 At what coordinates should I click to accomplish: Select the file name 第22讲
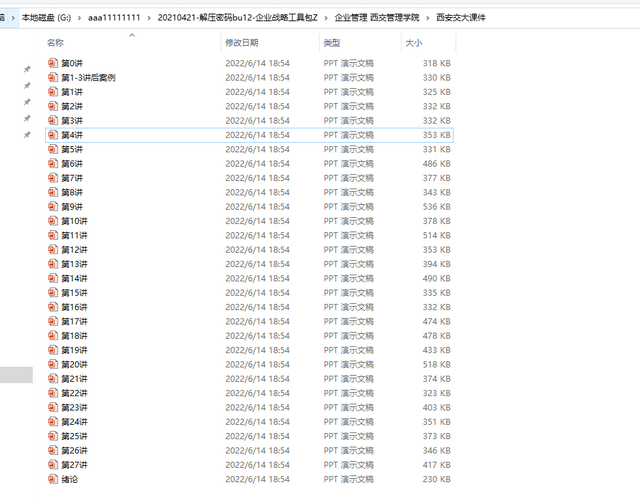74,393
